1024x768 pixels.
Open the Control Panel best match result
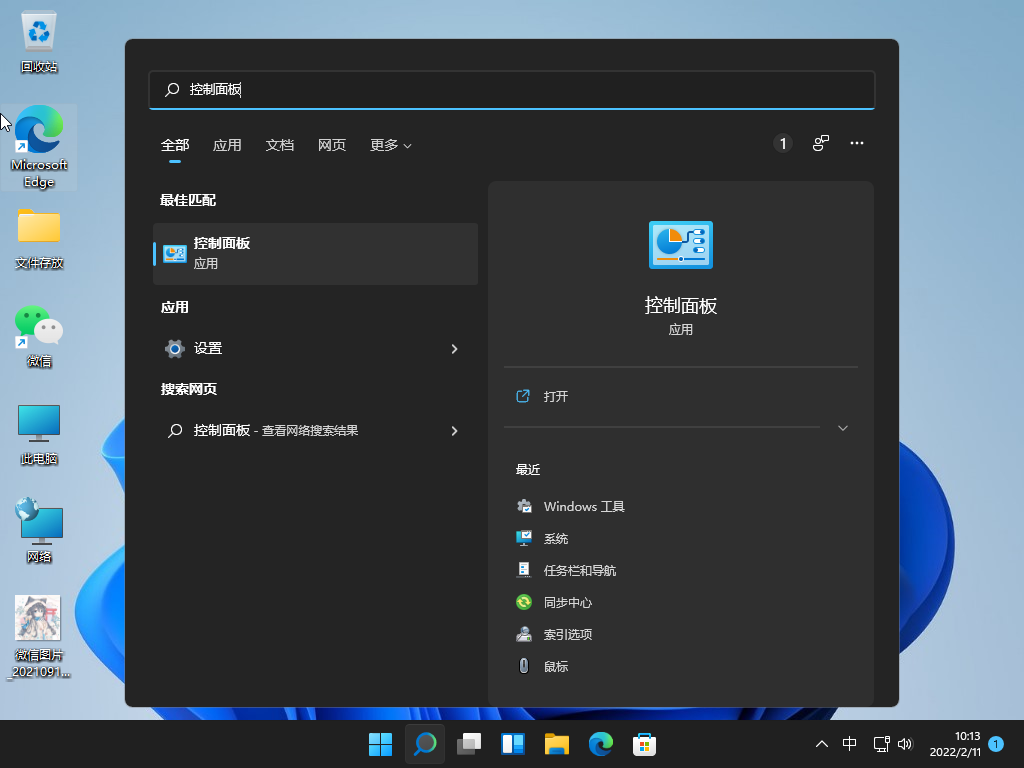coord(315,253)
